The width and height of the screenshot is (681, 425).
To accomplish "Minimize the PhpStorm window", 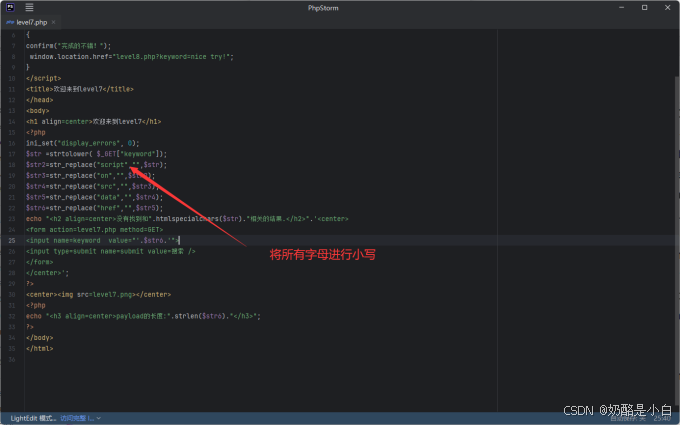I will [x=621, y=7].
